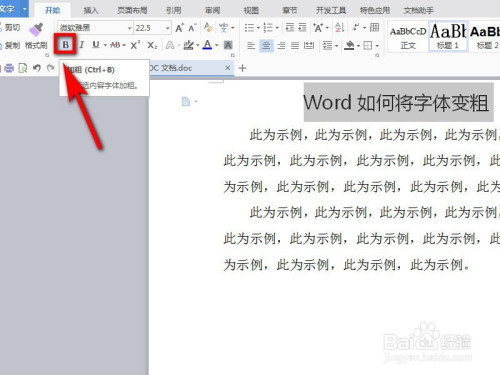Open the 页面布局 tab

tap(132, 11)
